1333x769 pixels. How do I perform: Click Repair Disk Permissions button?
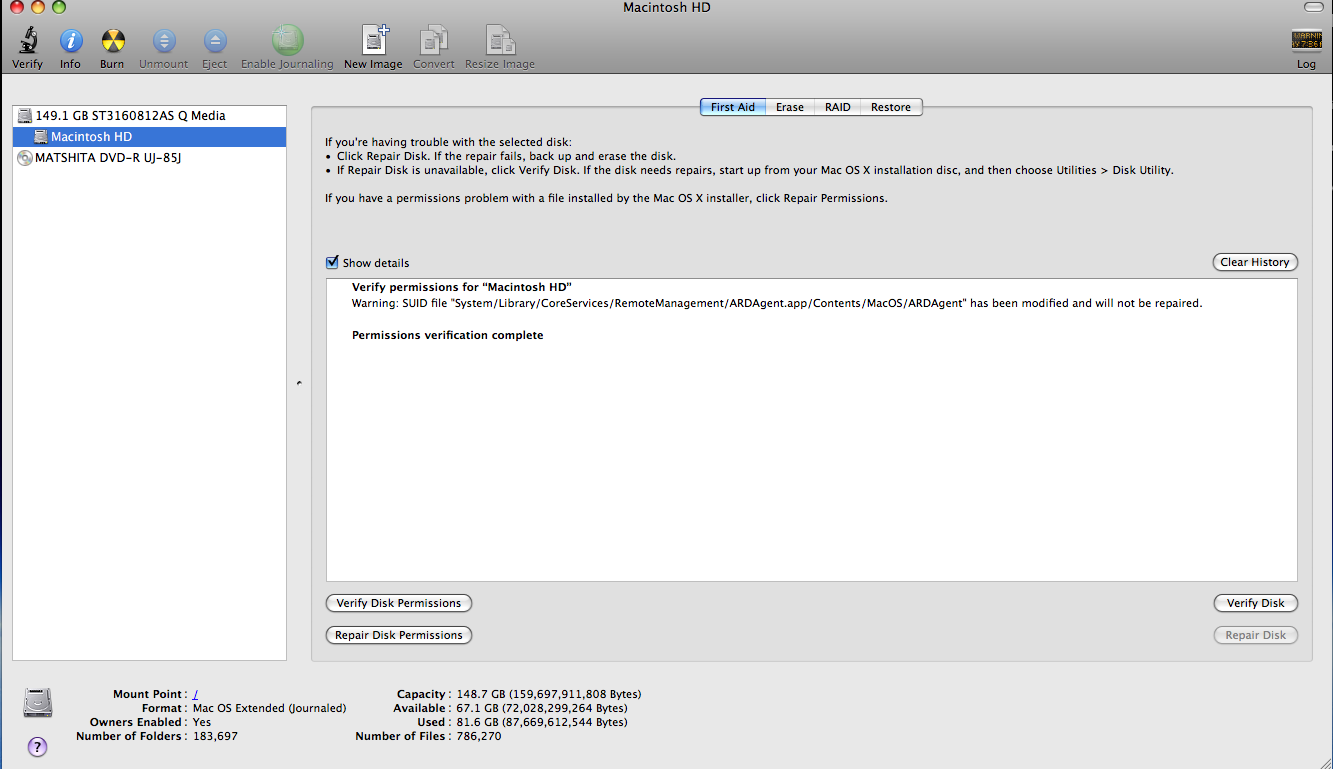point(399,635)
